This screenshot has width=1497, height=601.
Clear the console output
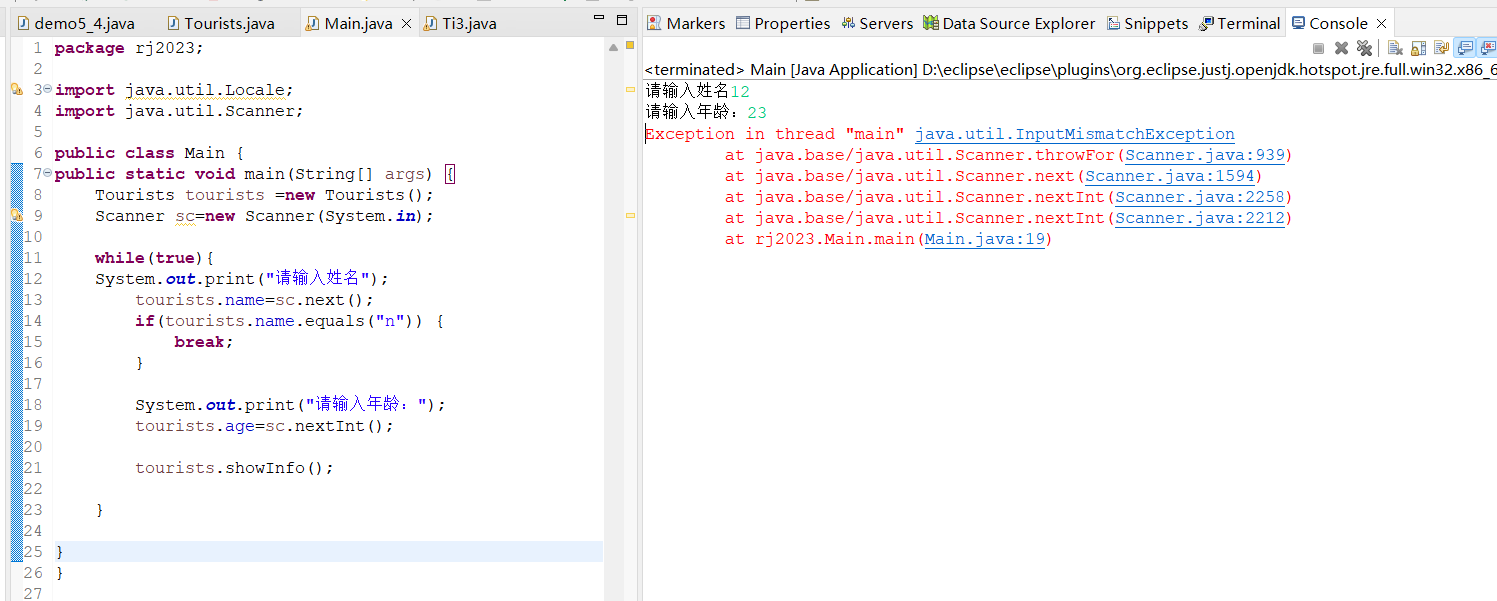1394,48
